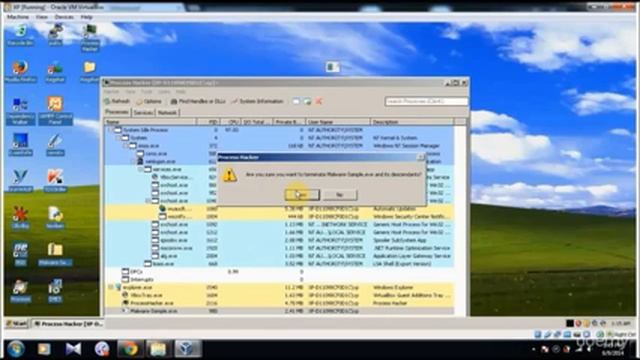Select the Mozilla Firefox desktop icon
The height and width of the screenshot is (360, 640).
point(20,71)
